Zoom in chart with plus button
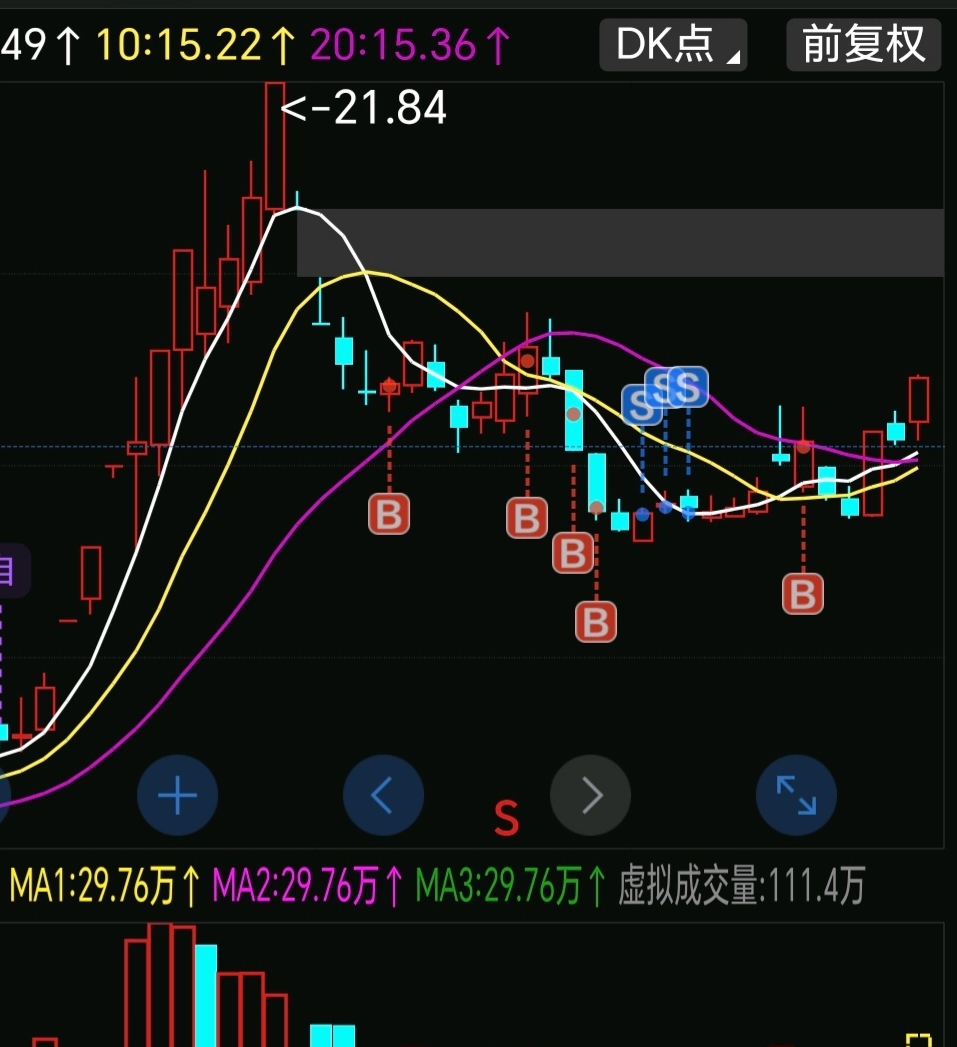This screenshot has width=957, height=1047. point(178,795)
